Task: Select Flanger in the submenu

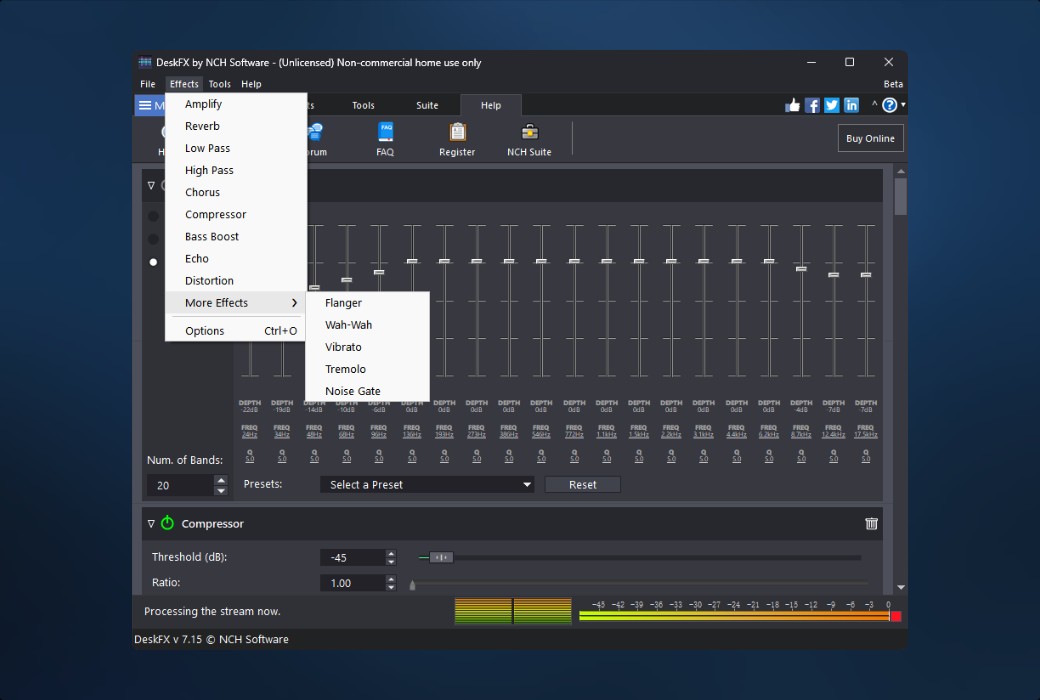Action: (x=343, y=303)
